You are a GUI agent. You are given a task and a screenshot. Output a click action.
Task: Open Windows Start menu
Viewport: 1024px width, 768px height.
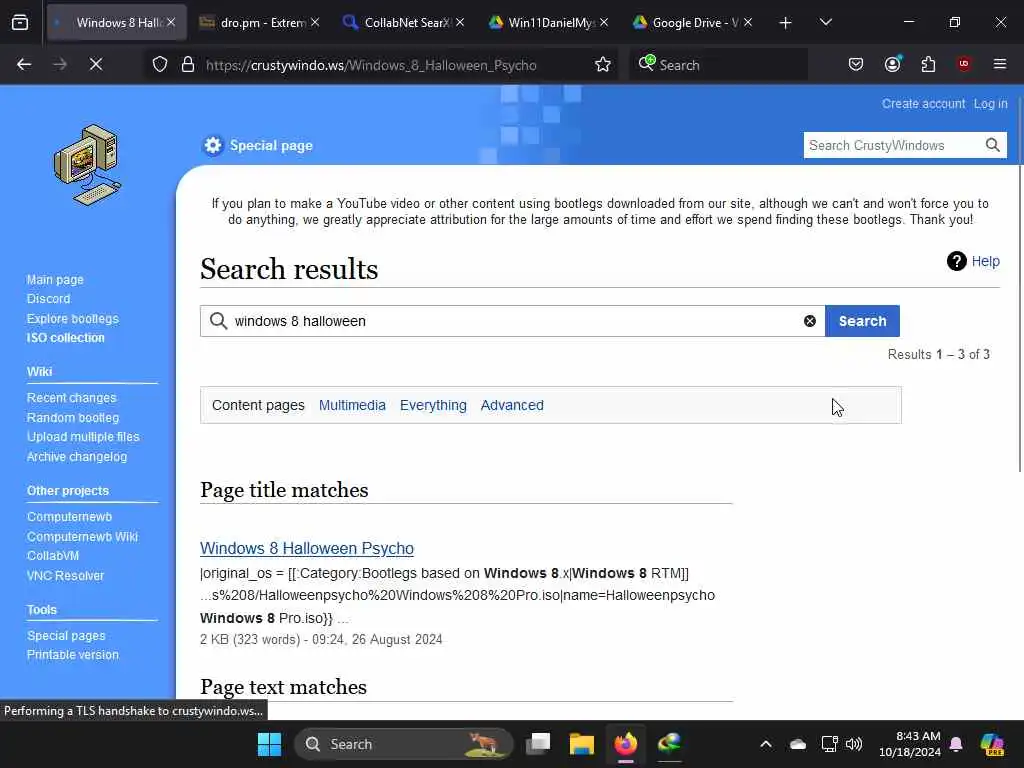[x=269, y=744]
